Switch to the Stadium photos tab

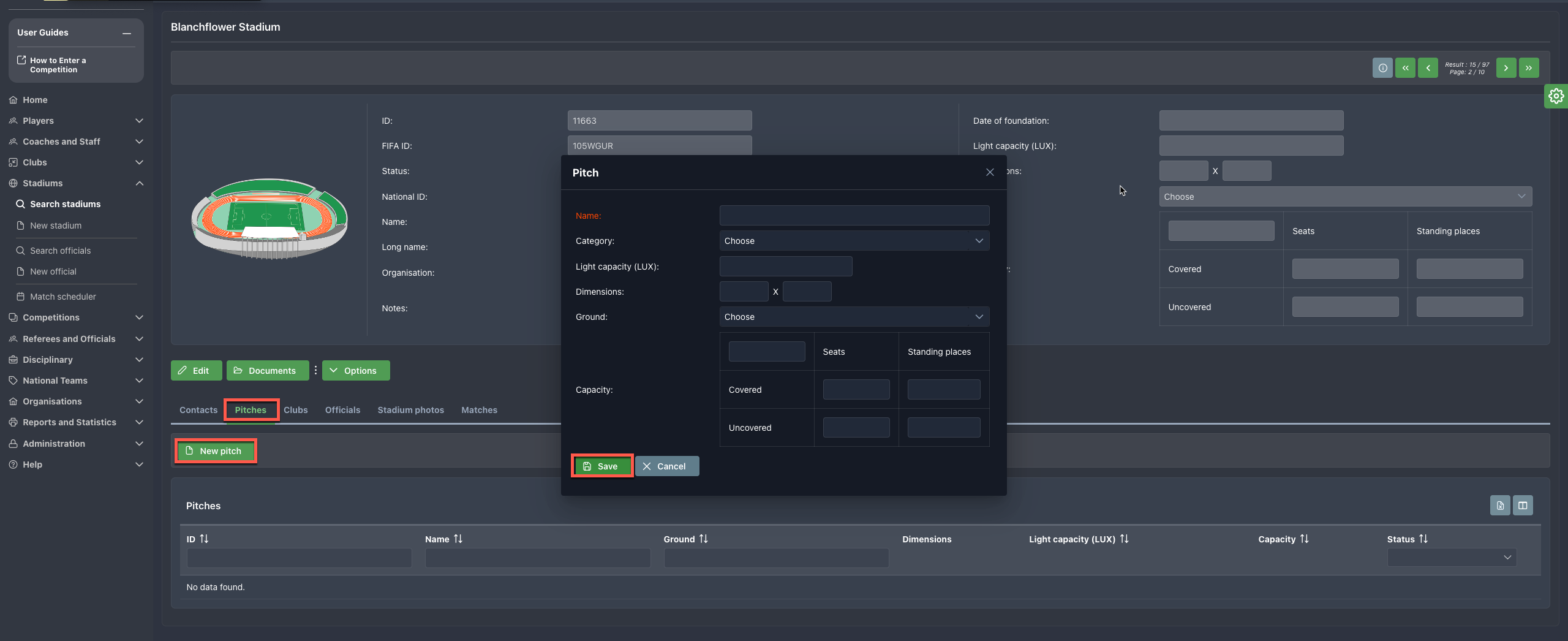click(x=410, y=410)
